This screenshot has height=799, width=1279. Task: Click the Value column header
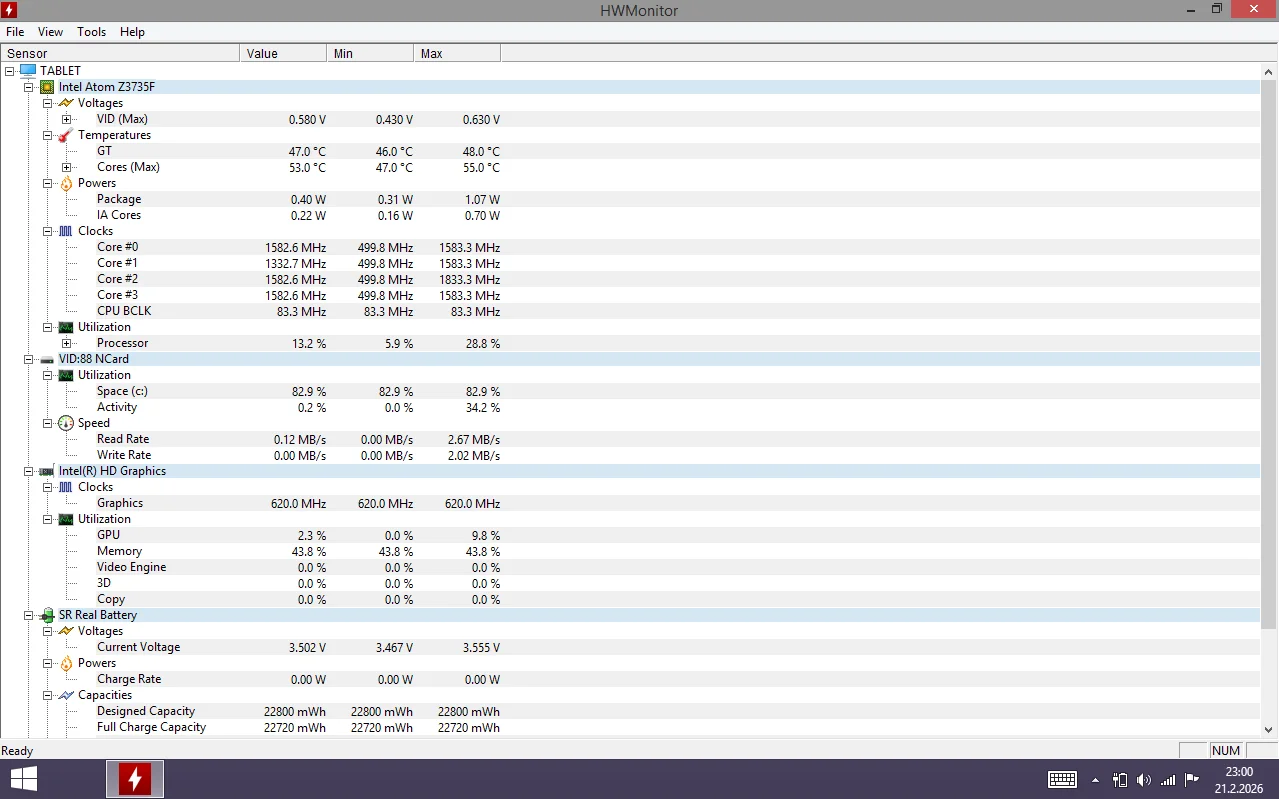point(283,53)
